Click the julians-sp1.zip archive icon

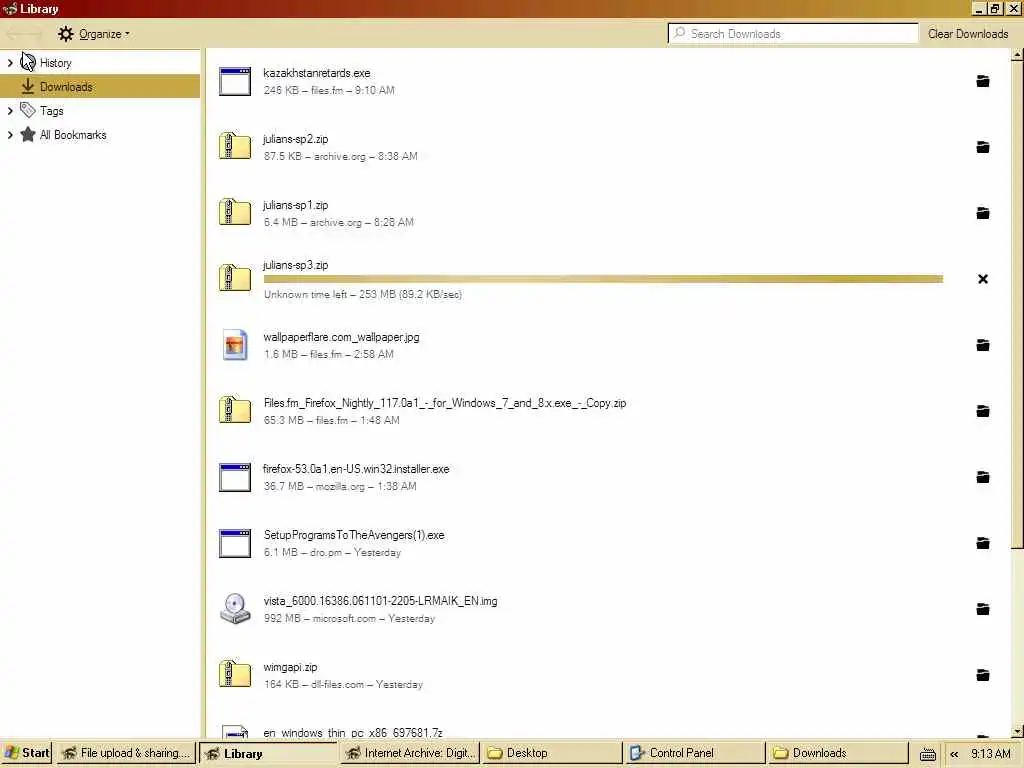click(x=234, y=212)
